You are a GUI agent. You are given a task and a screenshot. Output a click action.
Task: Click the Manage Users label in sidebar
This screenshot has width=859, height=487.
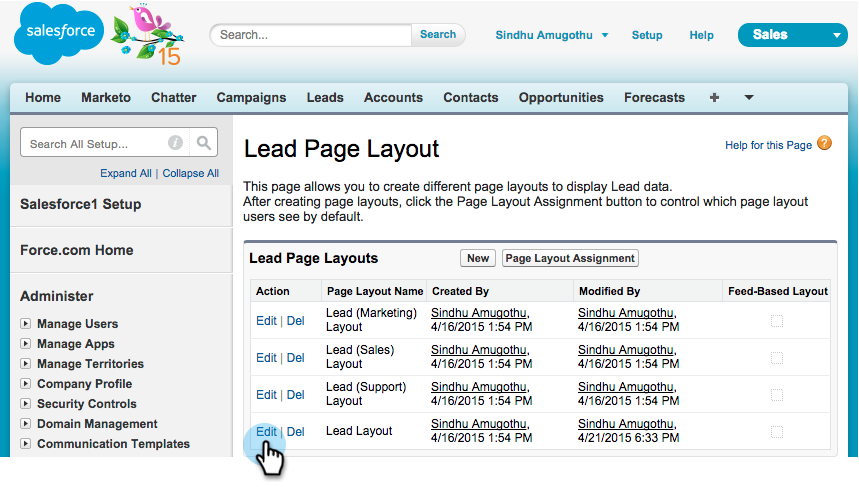(x=77, y=324)
